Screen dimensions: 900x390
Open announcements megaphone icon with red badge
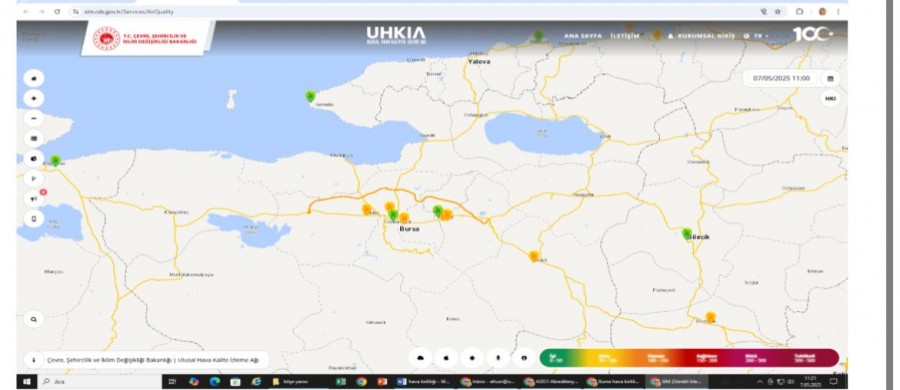(x=34, y=199)
